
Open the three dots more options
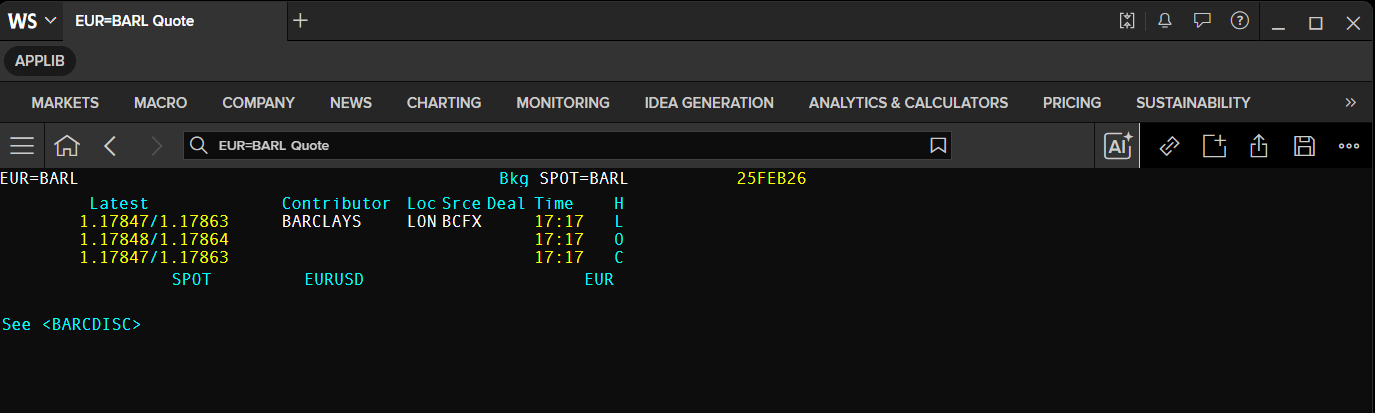pos(1348,146)
